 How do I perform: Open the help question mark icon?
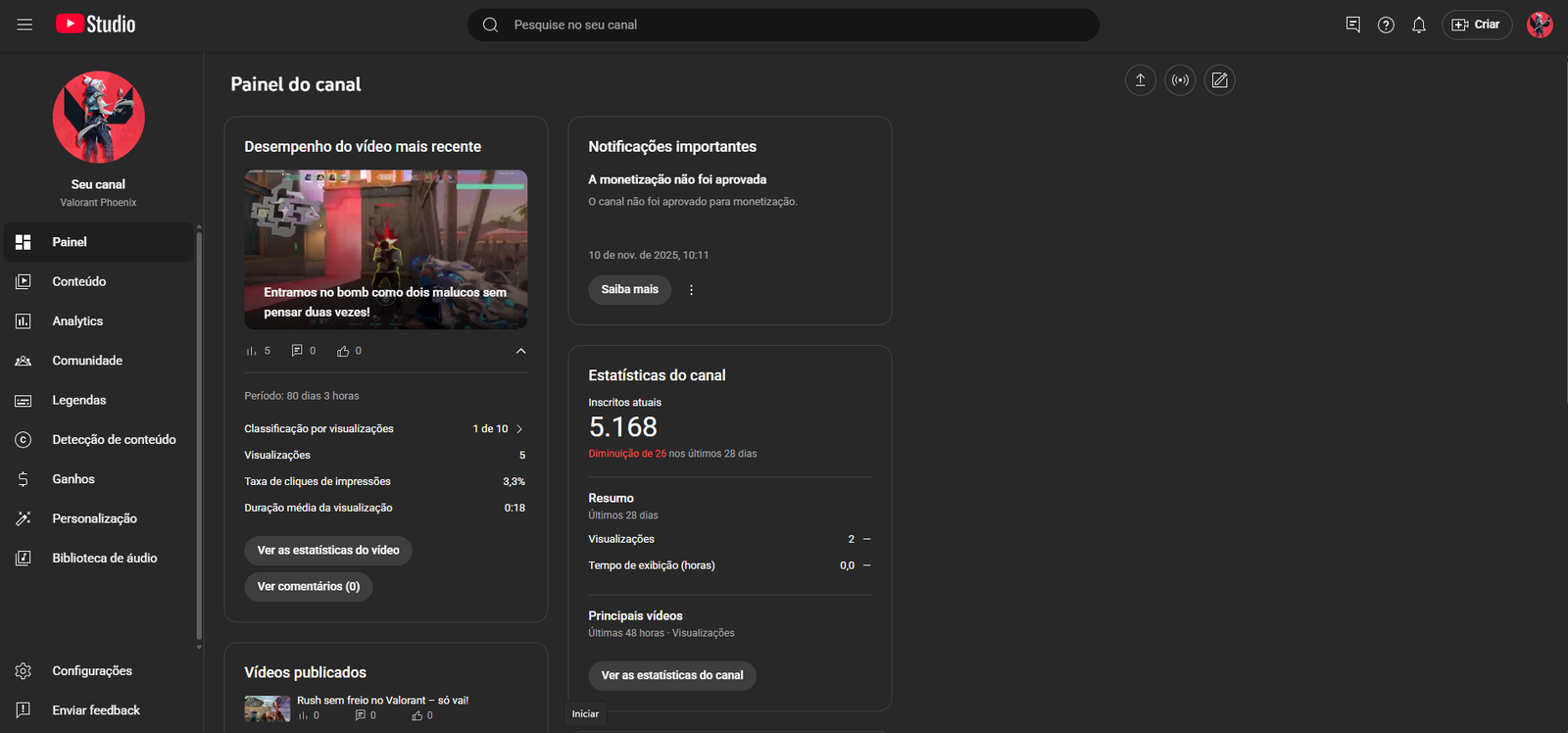(1386, 25)
